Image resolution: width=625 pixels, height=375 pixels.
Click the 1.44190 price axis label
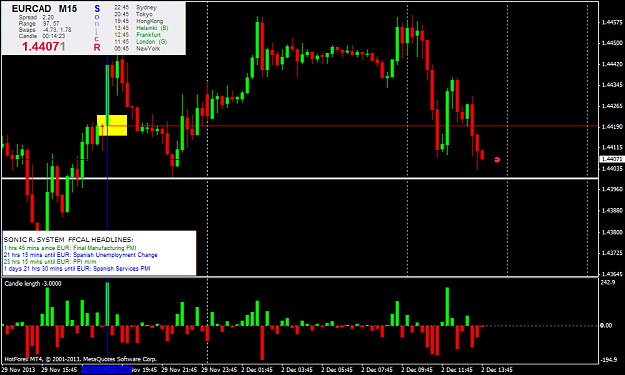(611, 127)
